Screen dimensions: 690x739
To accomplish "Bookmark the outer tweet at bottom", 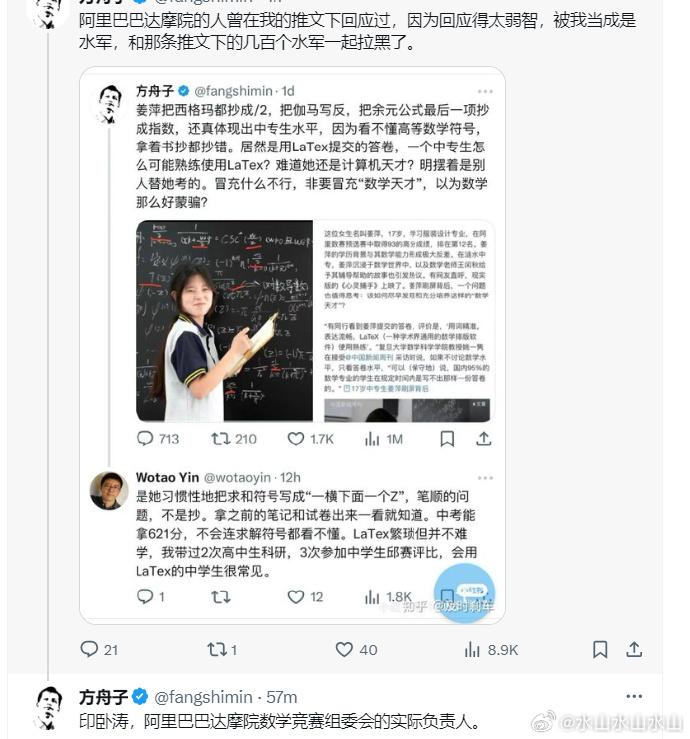I will pyautogui.click(x=600, y=649).
